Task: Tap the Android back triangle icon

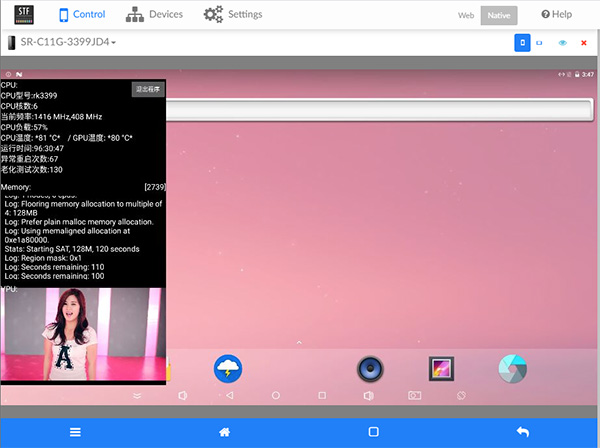Action: (x=230, y=395)
